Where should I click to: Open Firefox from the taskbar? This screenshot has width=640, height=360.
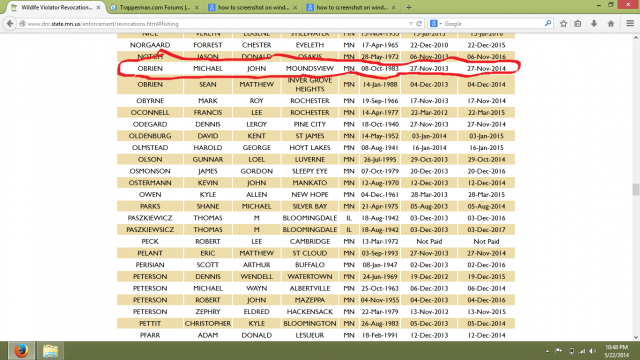coord(21,351)
